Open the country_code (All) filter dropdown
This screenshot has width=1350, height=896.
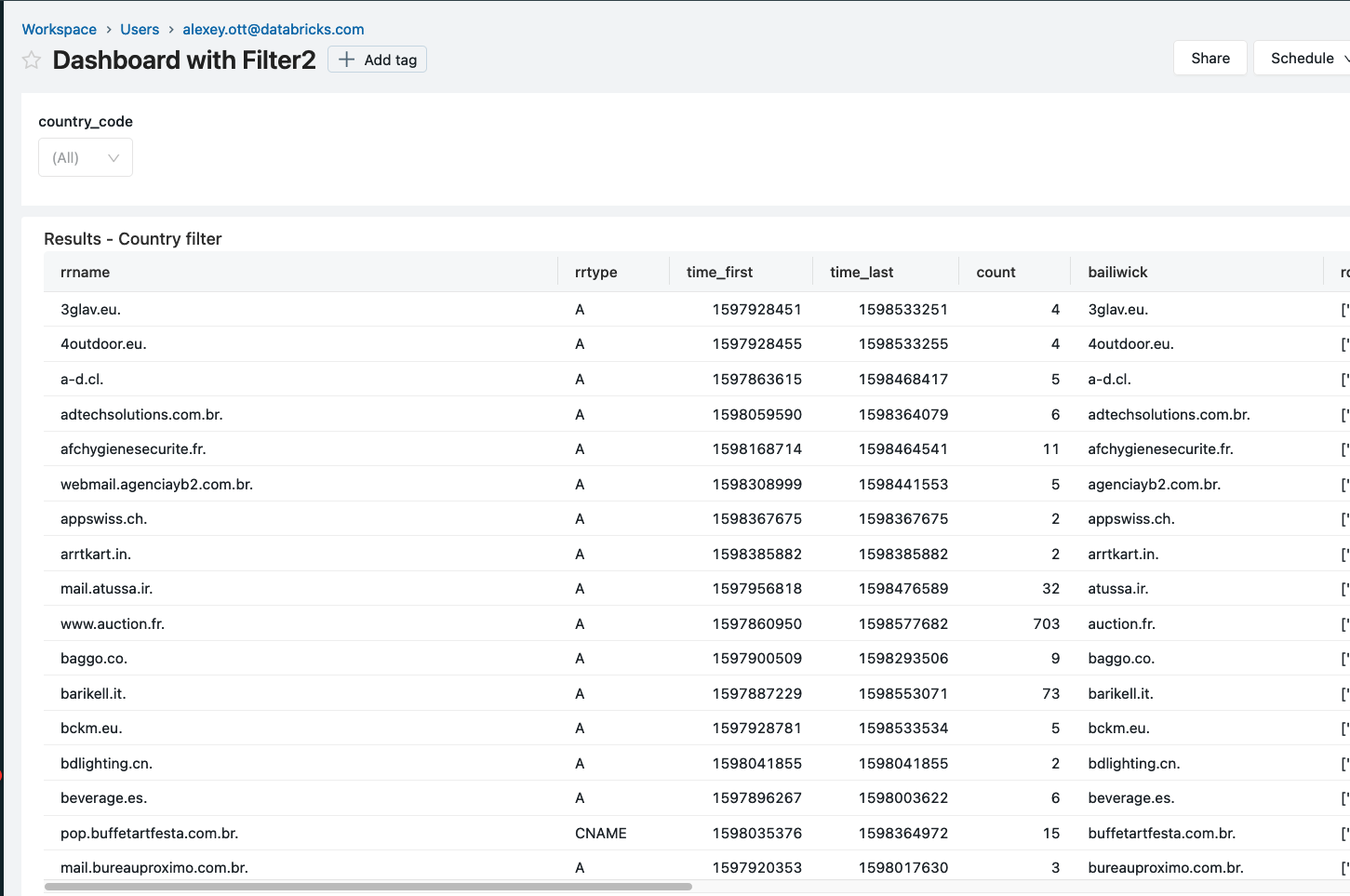[x=85, y=157]
